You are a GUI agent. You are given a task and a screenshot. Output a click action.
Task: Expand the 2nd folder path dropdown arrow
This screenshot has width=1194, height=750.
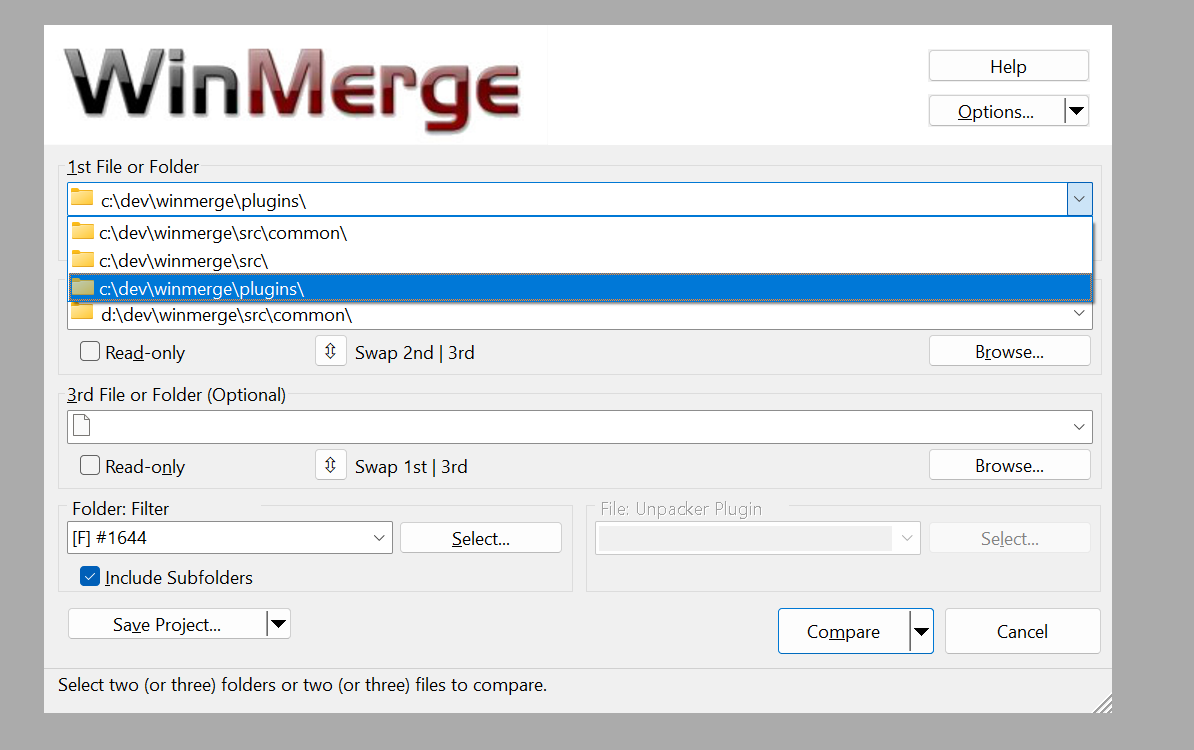[1079, 314]
